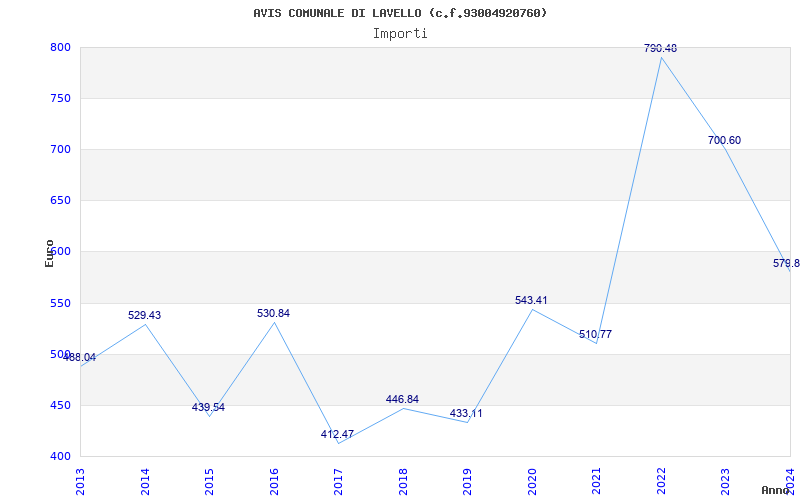Image resolution: width=800 pixels, height=500 pixels.
Task: Click the Euro y-axis title
Action: pyautogui.click(x=49, y=253)
